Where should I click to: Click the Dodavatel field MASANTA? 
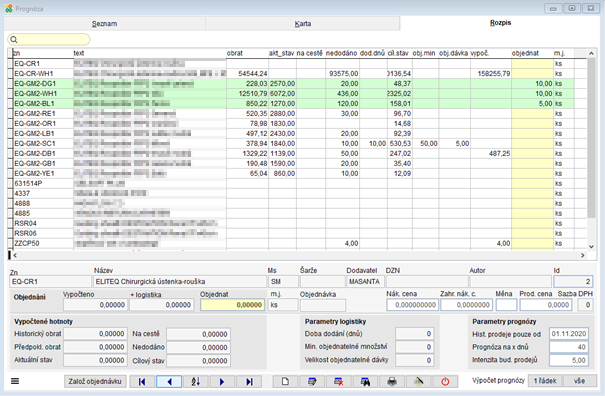pyautogui.click(x=365, y=281)
